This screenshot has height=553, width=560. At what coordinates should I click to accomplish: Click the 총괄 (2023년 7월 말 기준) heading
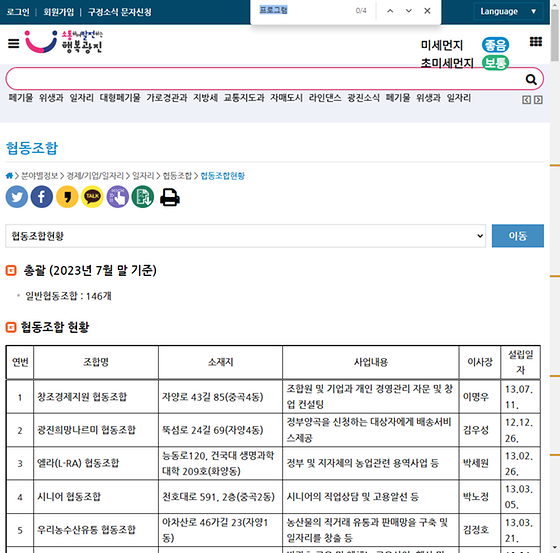pos(90,270)
